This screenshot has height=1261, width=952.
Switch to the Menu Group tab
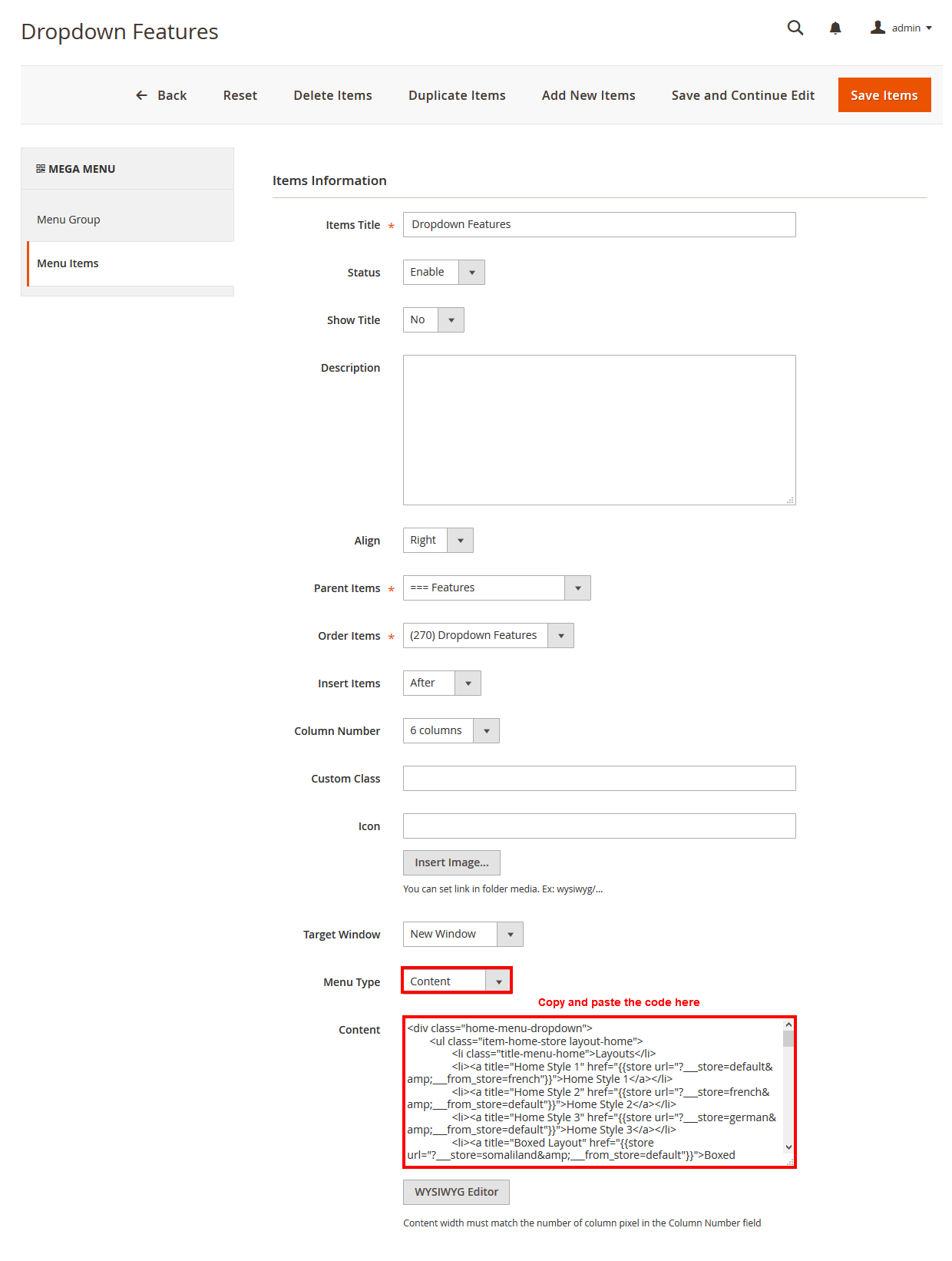click(x=127, y=220)
